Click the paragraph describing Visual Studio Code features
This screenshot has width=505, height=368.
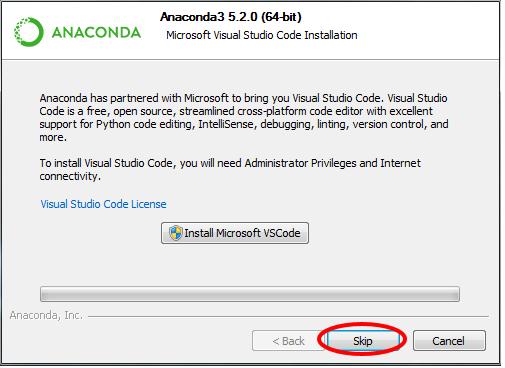pyautogui.click(x=244, y=117)
